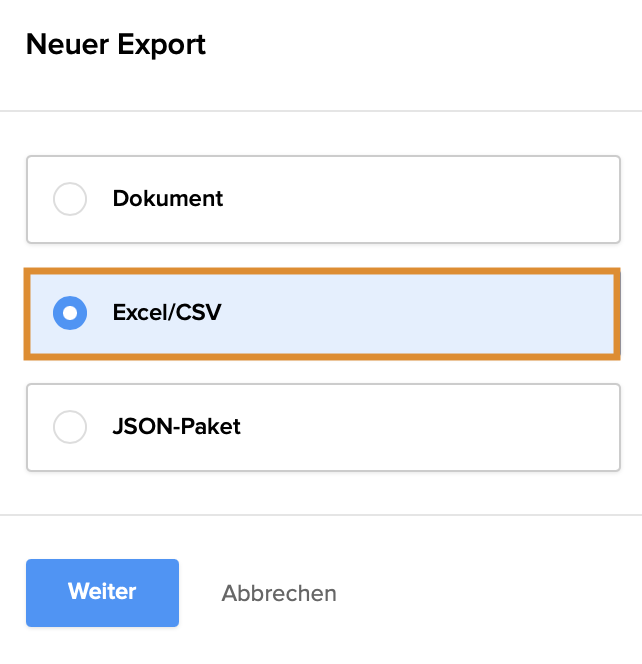The image size is (642, 664).
Task: Click the JSON-Paket option label text
Action: tap(177, 427)
